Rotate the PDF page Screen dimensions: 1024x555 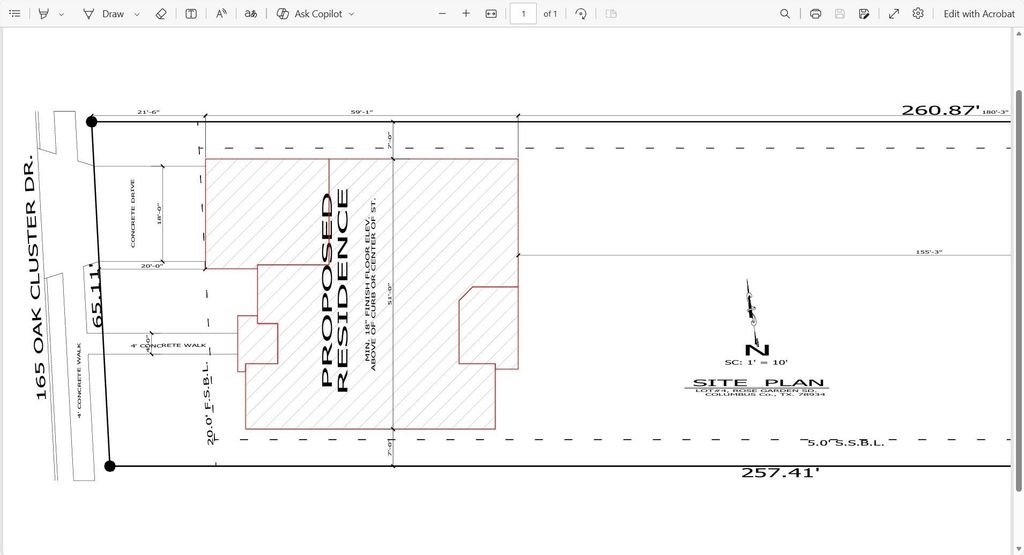pyautogui.click(x=581, y=14)
